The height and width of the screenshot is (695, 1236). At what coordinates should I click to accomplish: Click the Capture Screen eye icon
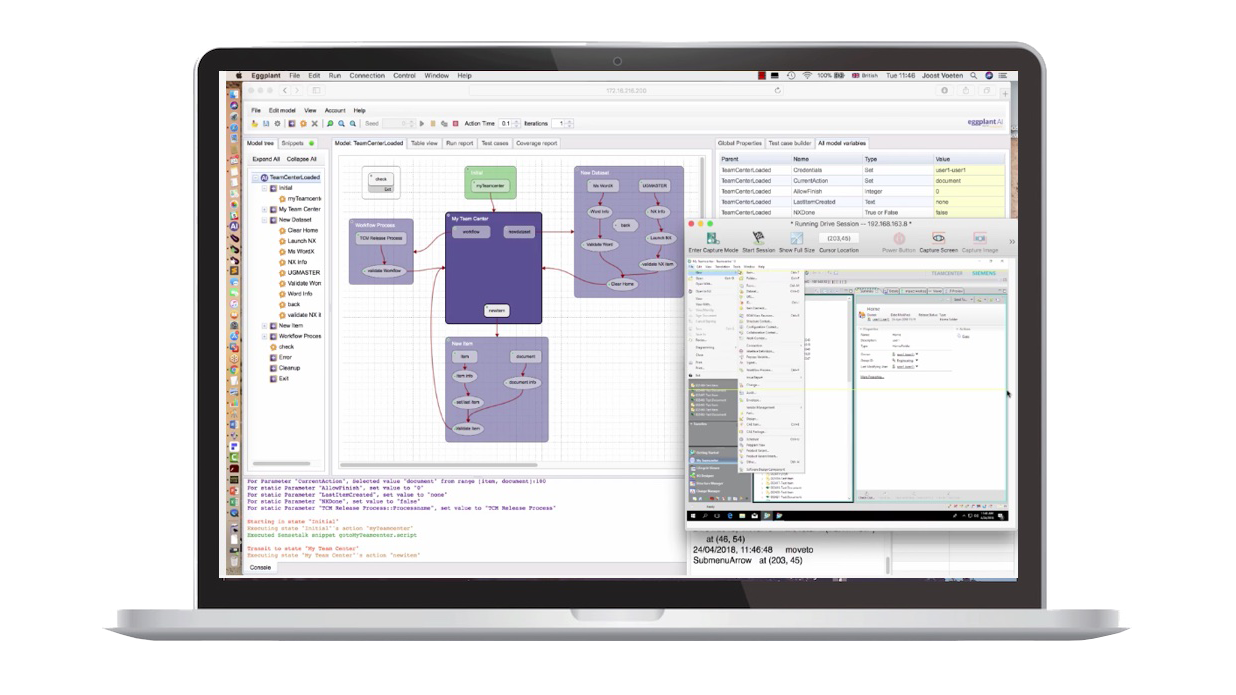(938, 238)
